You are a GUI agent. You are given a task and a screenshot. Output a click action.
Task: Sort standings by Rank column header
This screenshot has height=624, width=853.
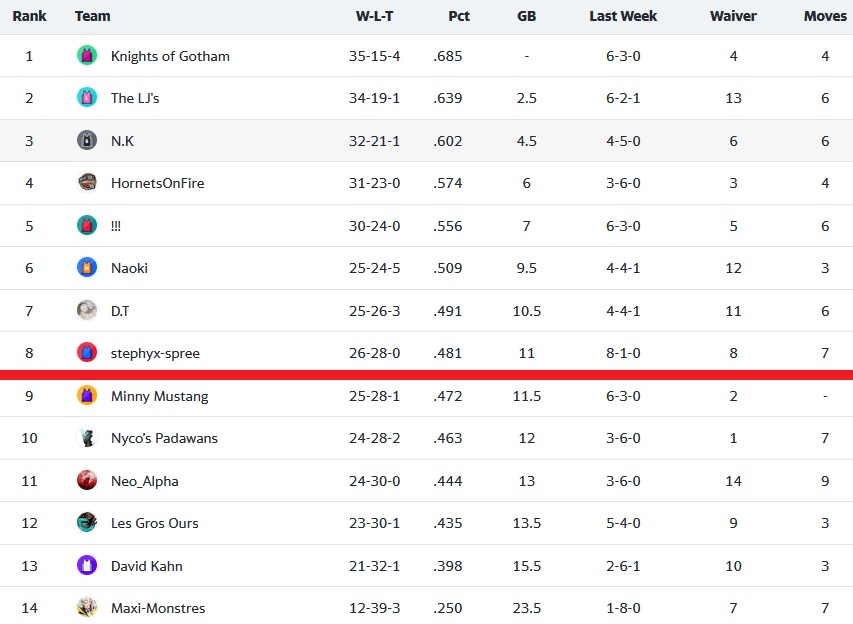[29, 16]
